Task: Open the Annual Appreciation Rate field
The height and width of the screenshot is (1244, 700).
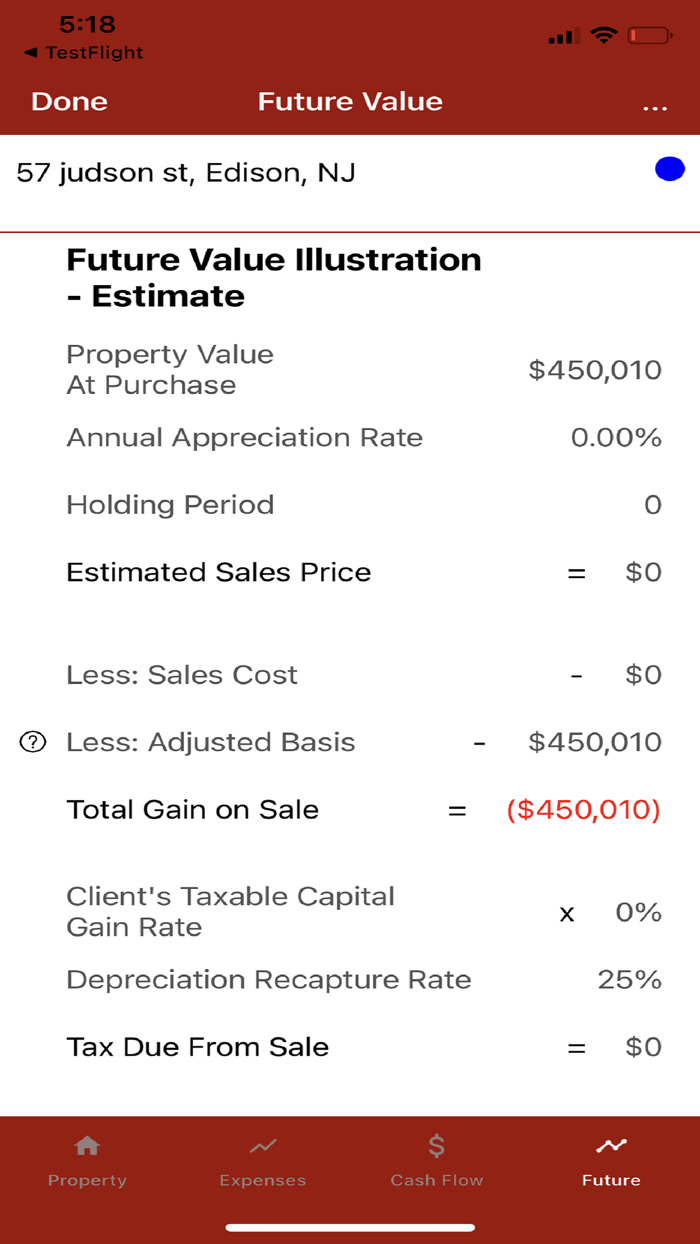Action: click(617, 437)
